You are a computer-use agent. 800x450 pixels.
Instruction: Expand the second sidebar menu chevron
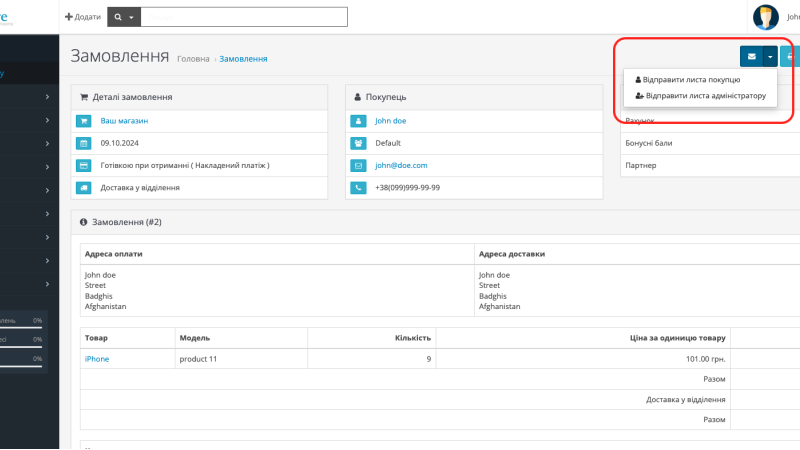(47, 120)
